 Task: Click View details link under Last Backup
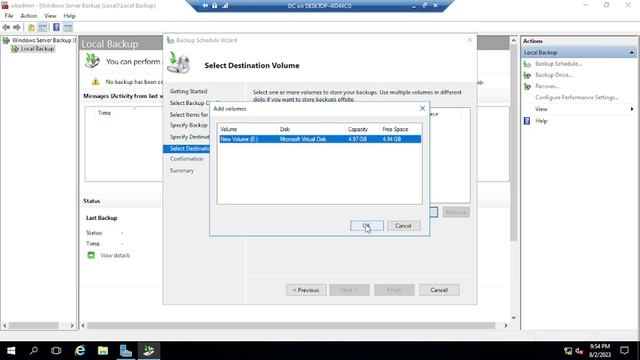[x=116, y=256]
